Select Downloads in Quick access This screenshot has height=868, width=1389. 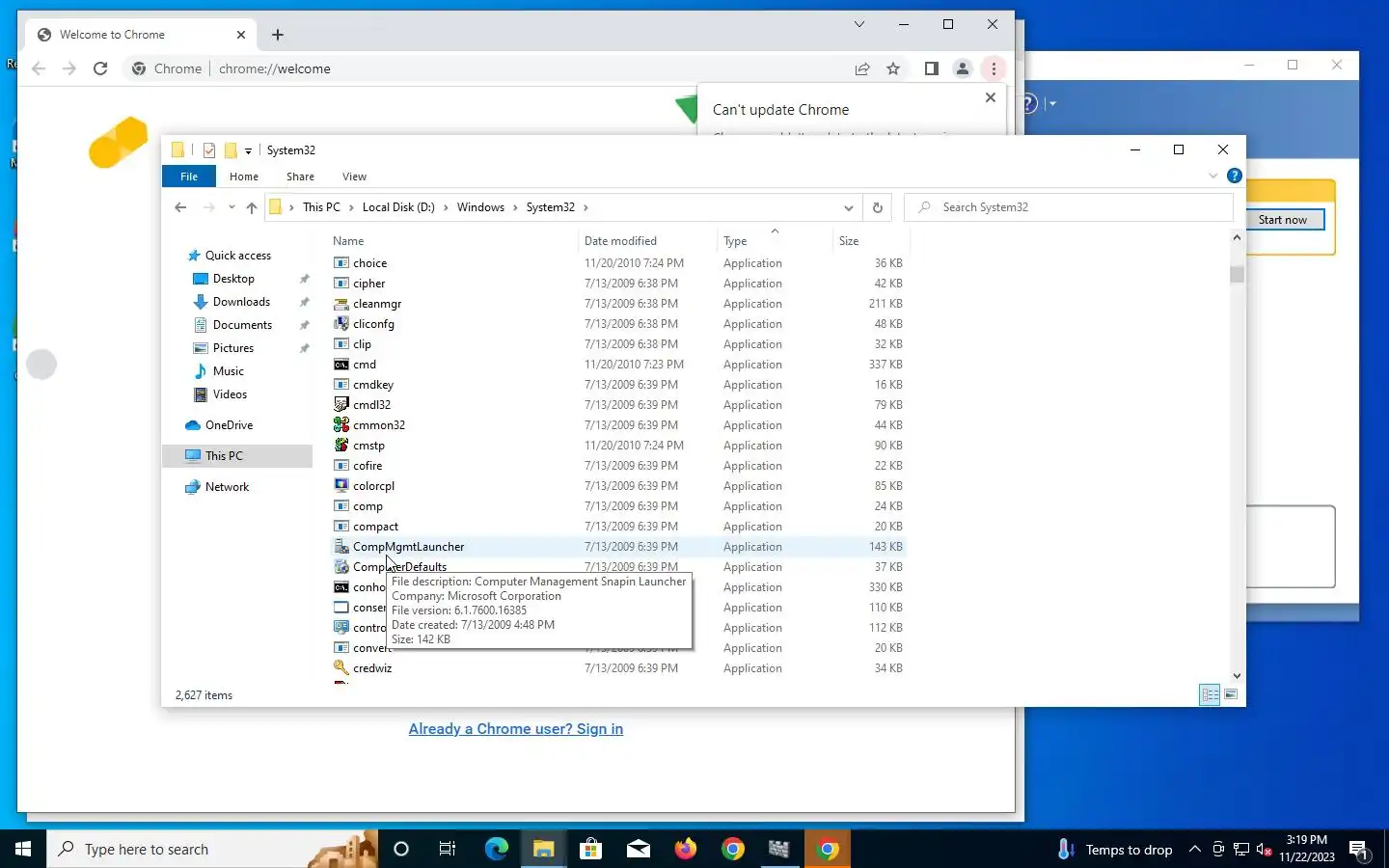241,302
